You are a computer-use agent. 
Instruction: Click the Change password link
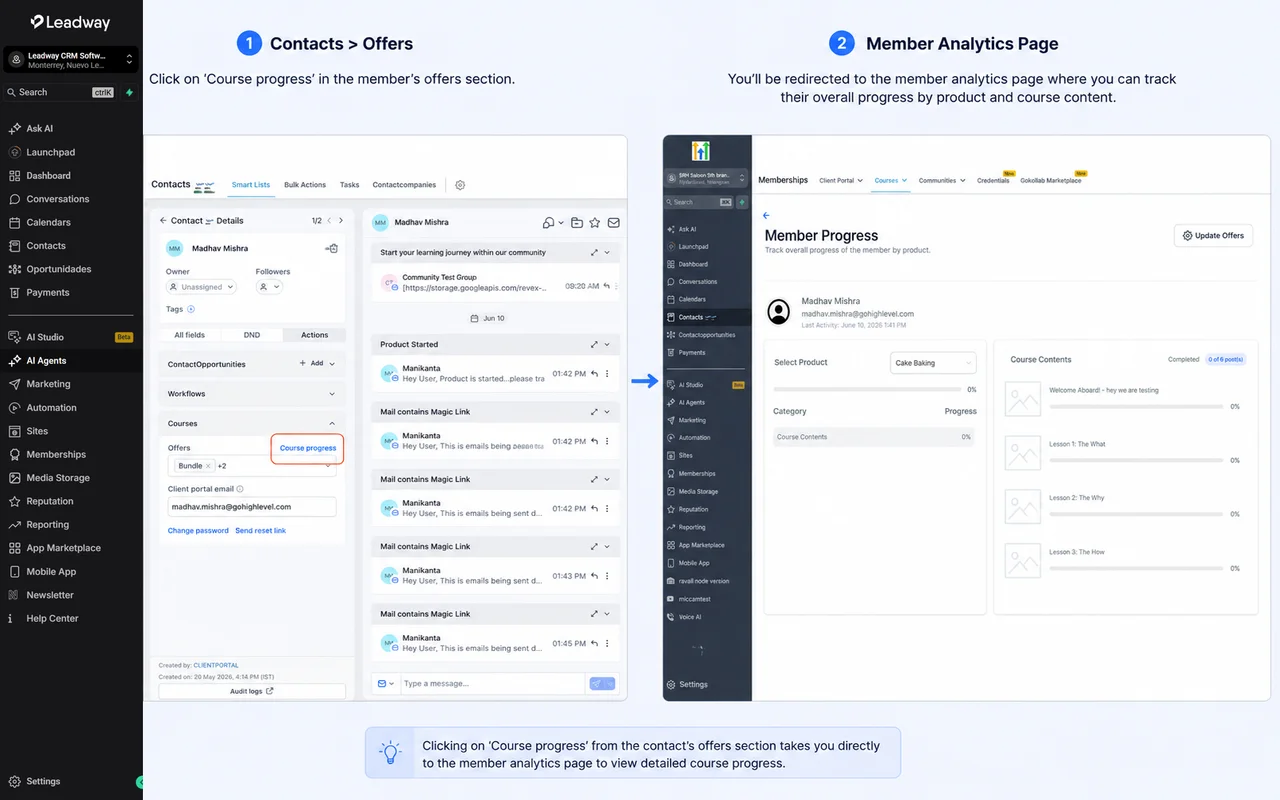pyautogui.click(x=198, y=531)
